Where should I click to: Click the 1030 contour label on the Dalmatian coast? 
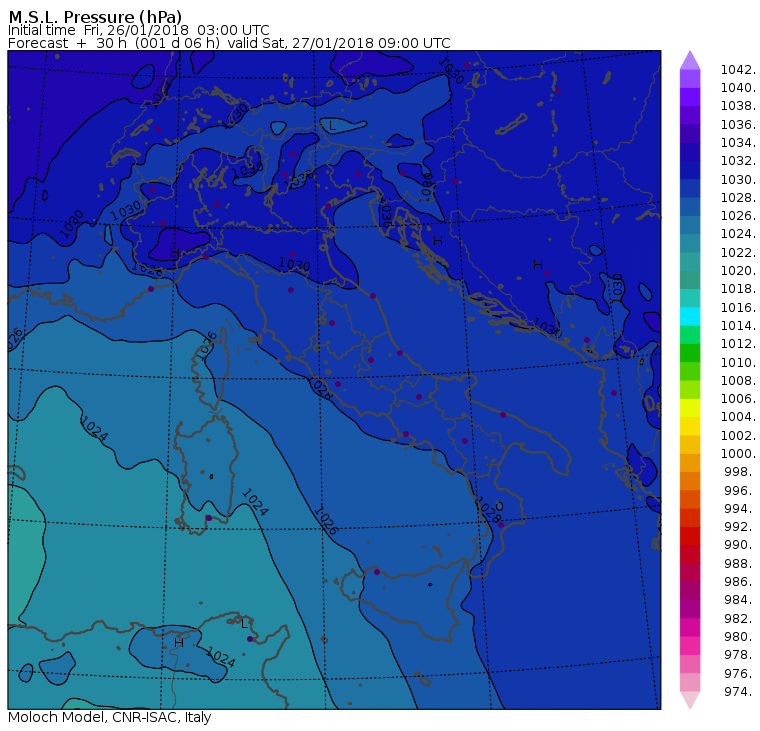548,328
